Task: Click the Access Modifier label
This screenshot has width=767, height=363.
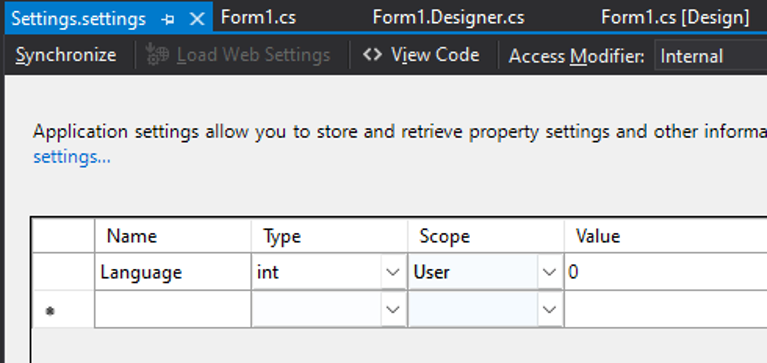Action: tap(577, 56)
